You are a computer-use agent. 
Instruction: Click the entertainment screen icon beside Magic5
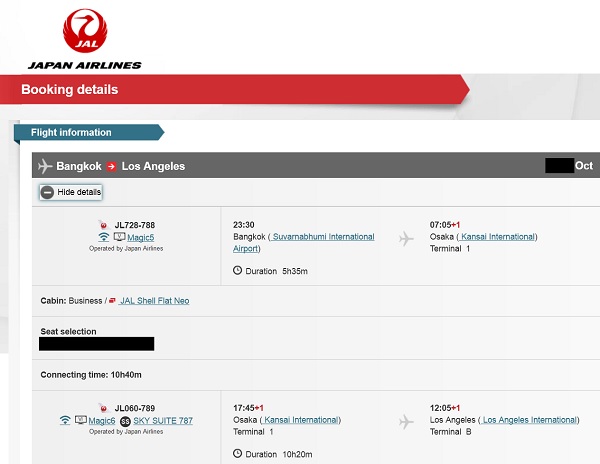119,237
